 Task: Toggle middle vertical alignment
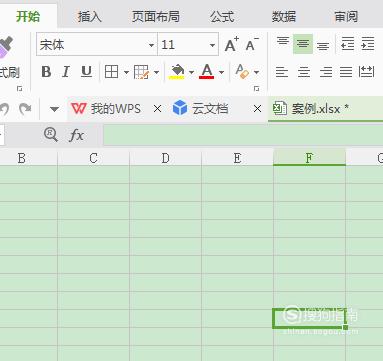click(303, 44)
